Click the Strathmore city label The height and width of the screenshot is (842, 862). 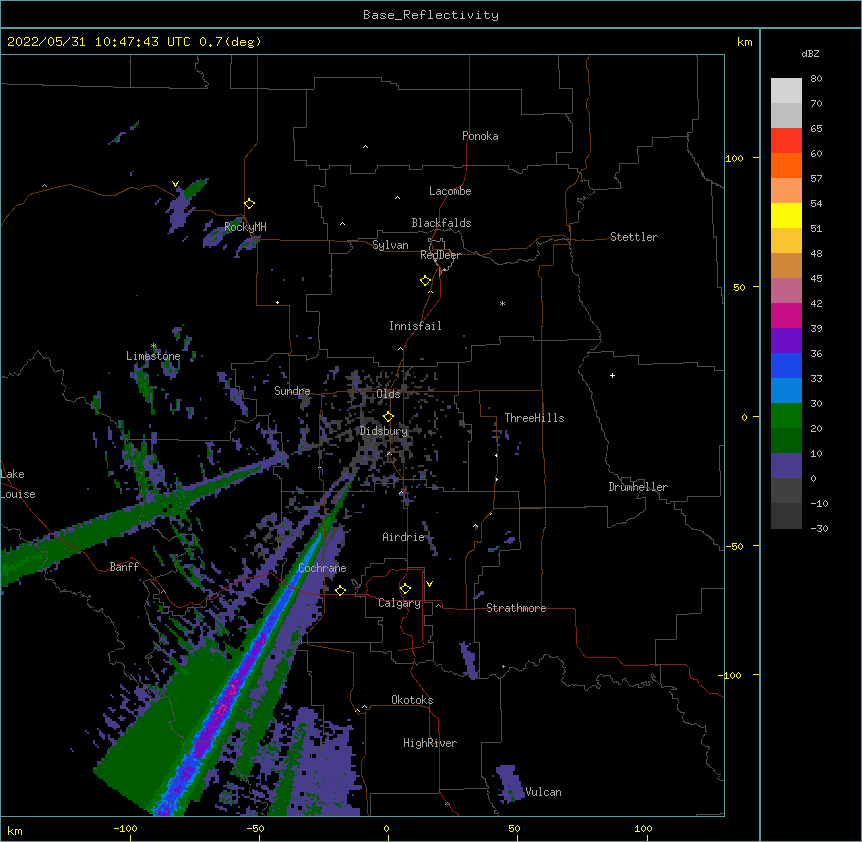516,608
